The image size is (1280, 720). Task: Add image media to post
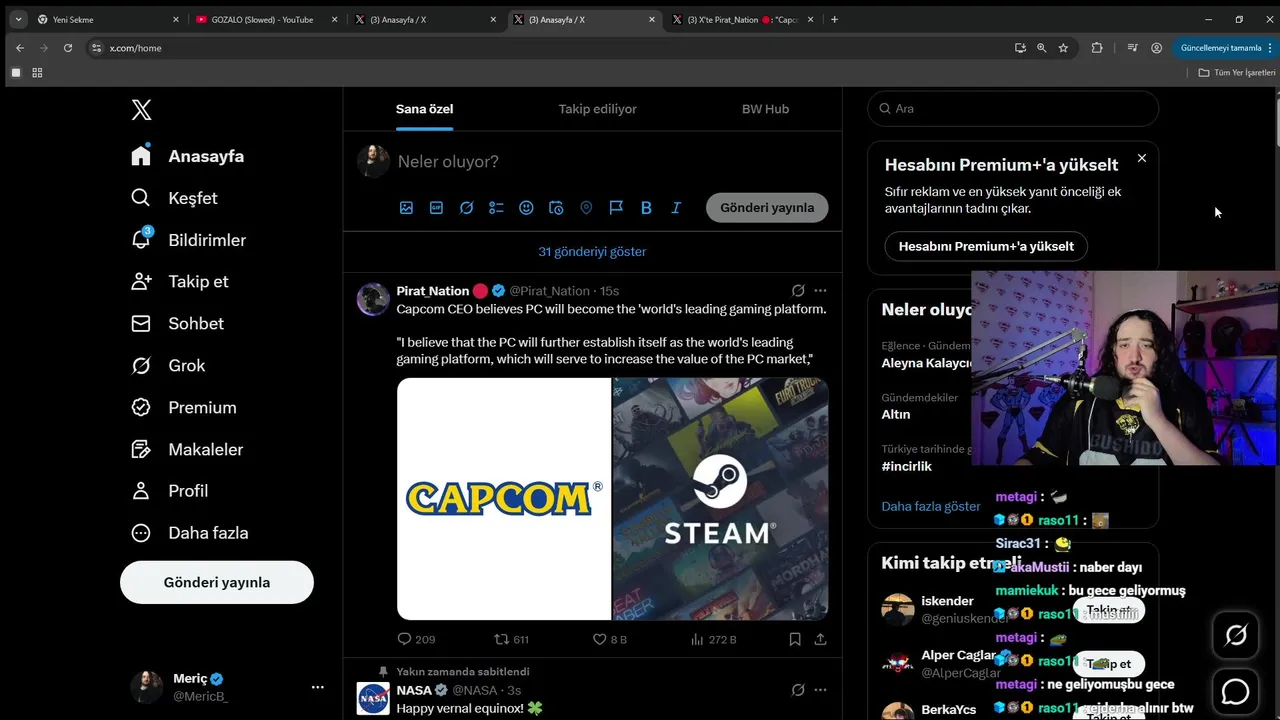tap(406, 208)
